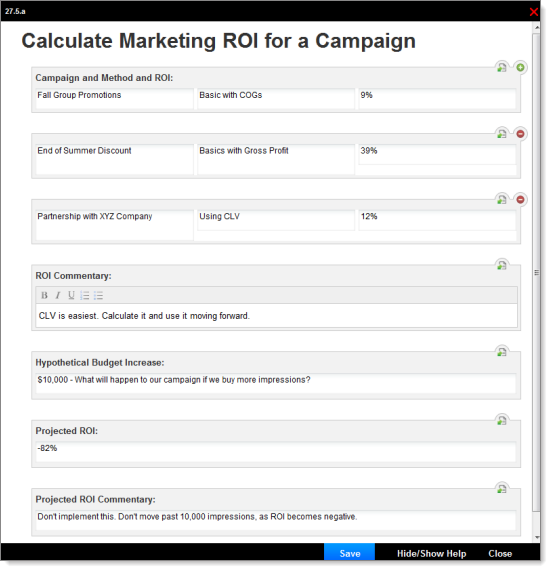Click the 27.5.a title text
This screenshot has width=551, height=571.
point(15,11)
